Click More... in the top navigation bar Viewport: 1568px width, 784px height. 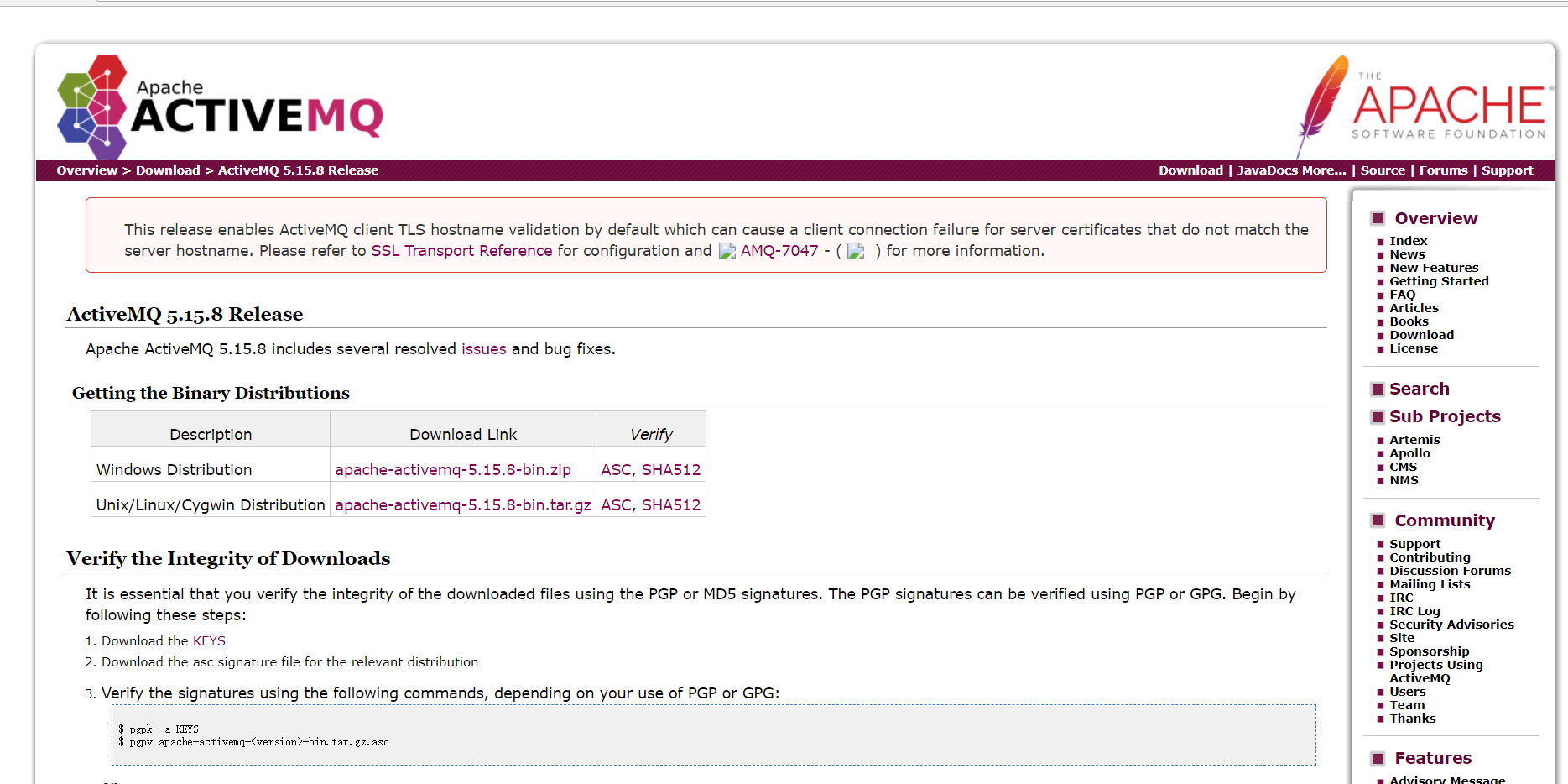click(x=1324, y=170)
